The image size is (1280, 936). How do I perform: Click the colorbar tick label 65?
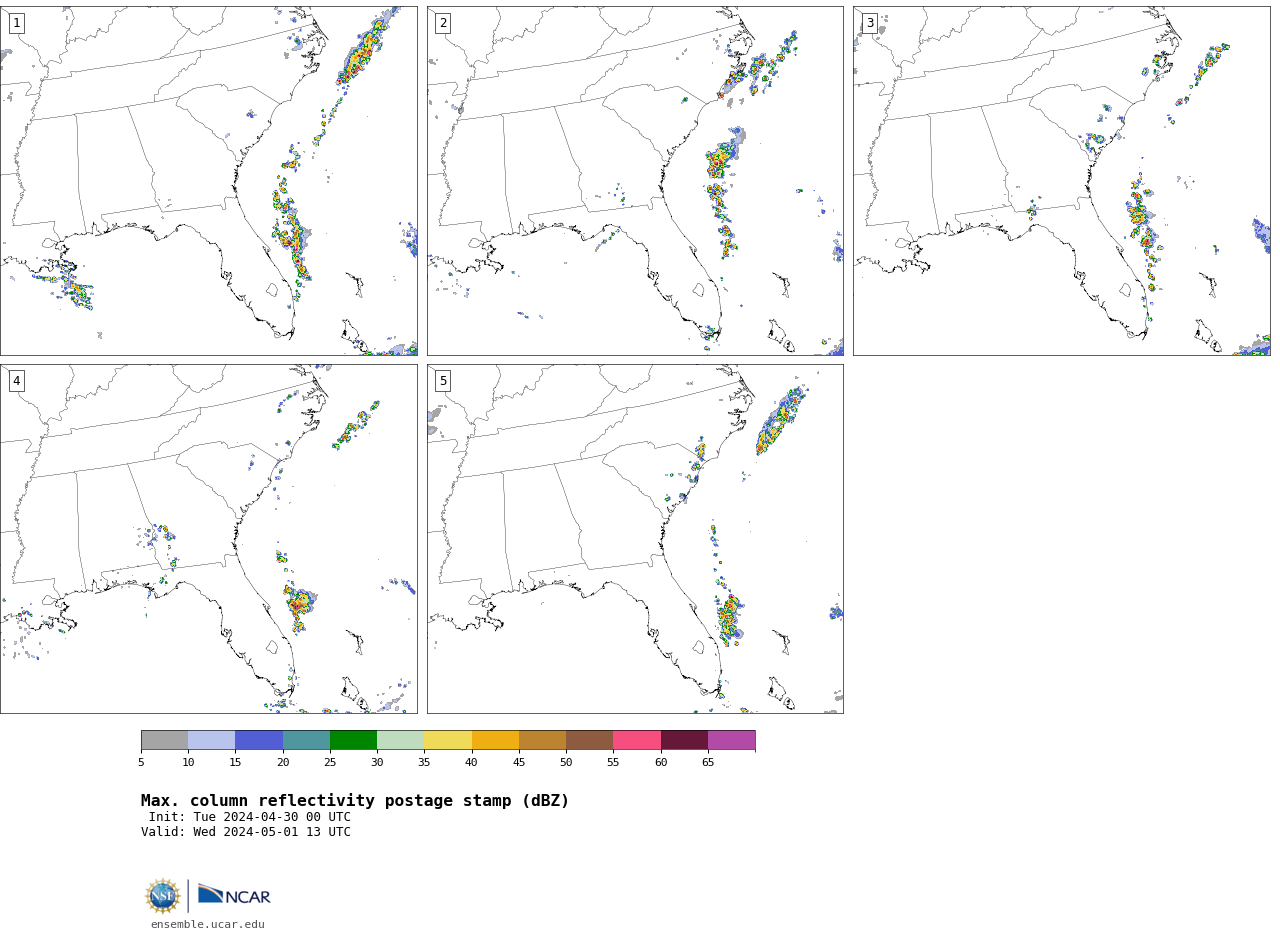click(708, 763)
